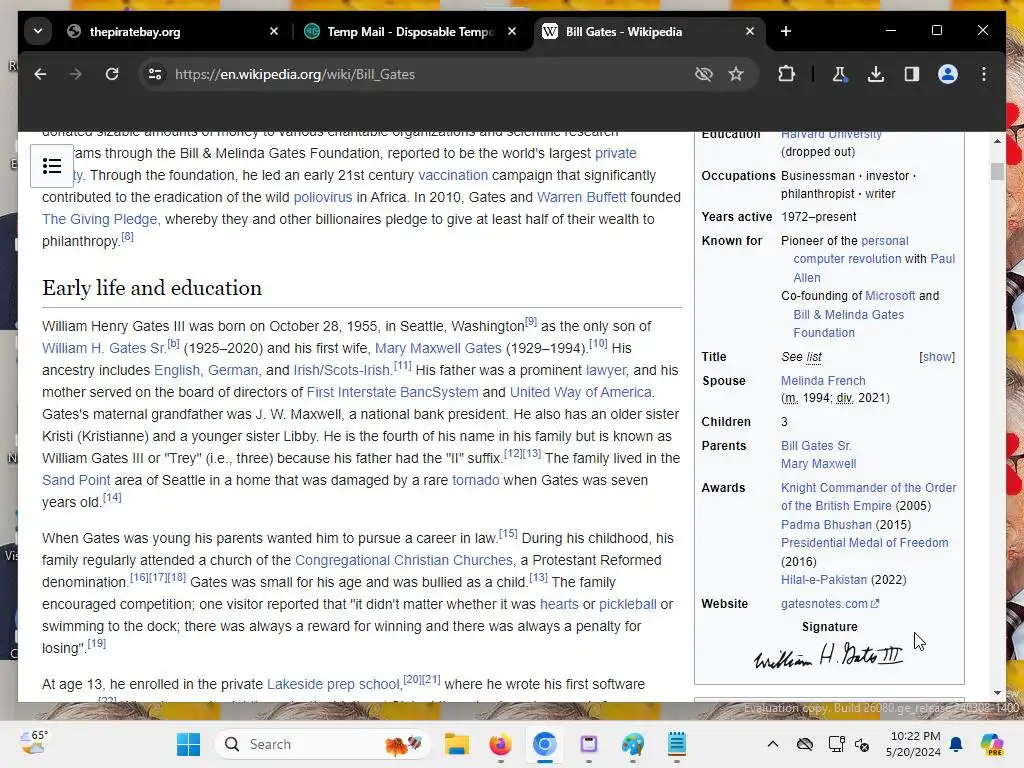
Task: Go back to previous page
Action: pos(40,74)
